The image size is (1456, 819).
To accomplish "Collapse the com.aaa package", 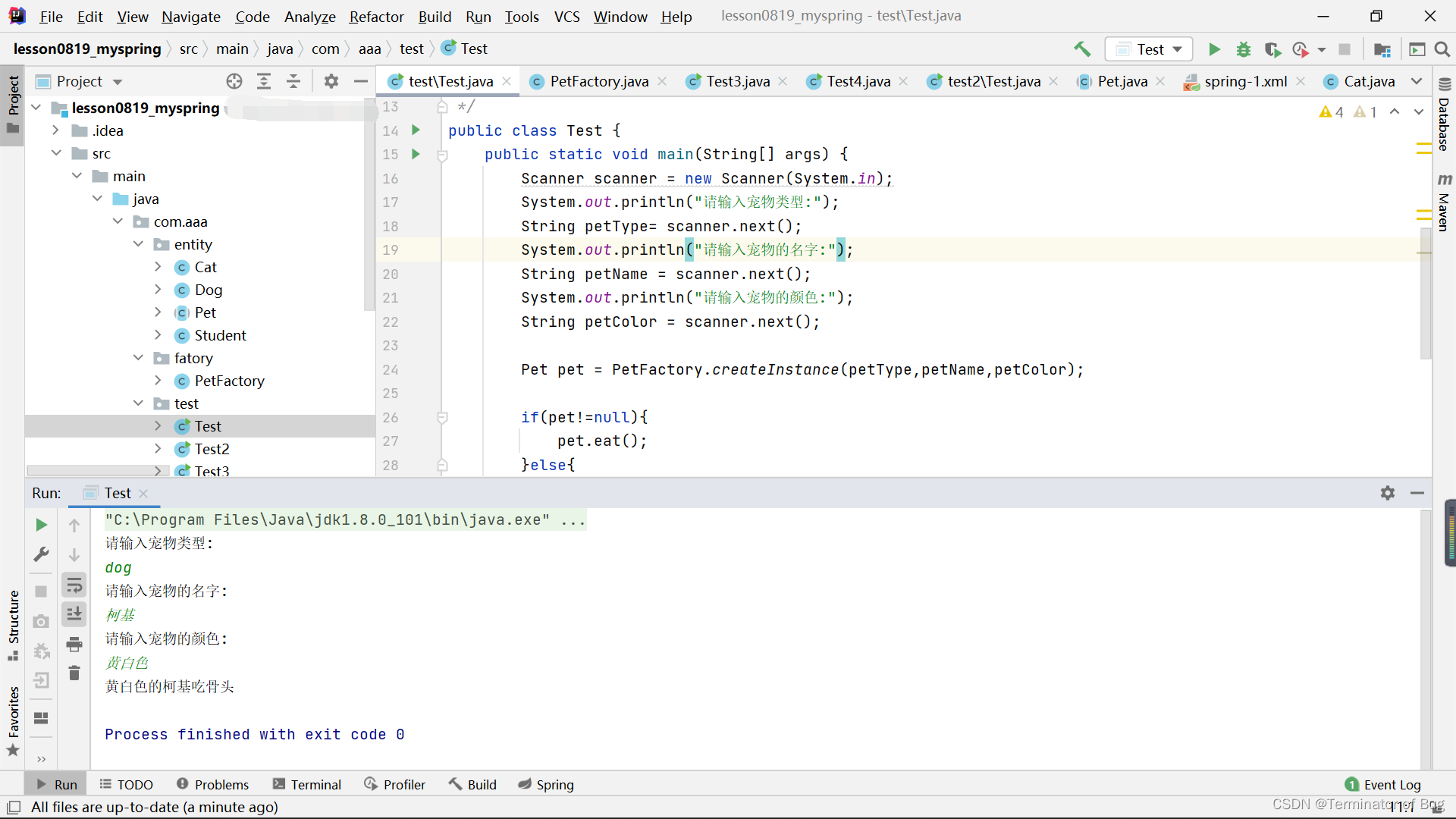I will pos(118,221).
